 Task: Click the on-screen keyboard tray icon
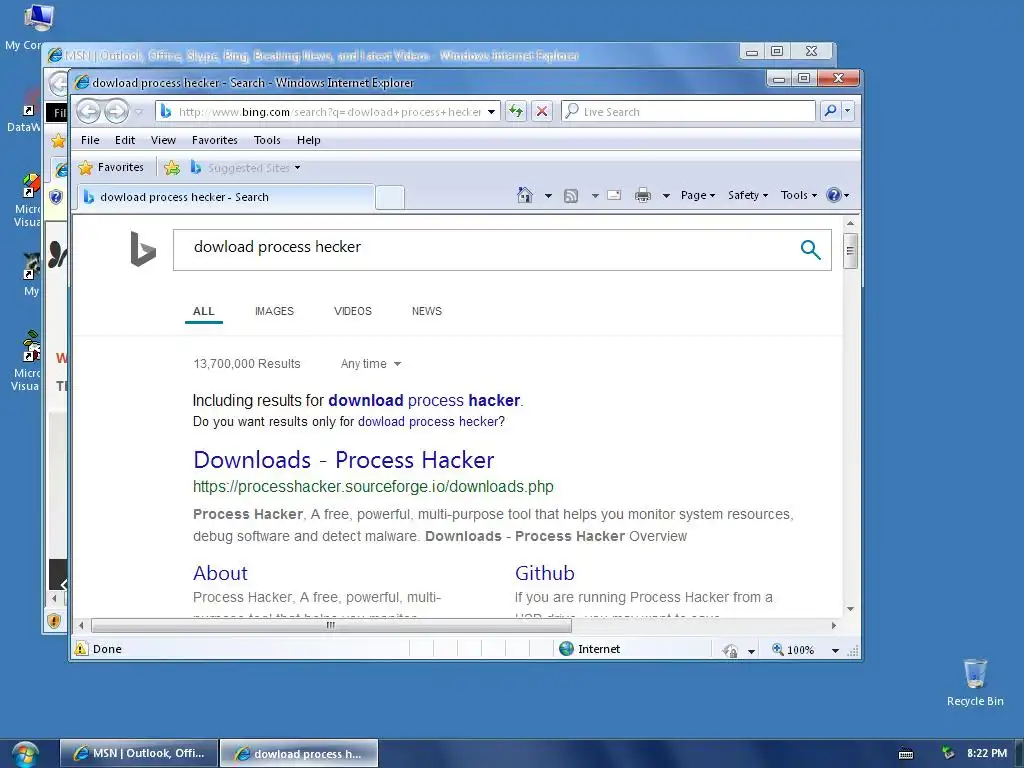pyautogui.click(x=906, y=754)
